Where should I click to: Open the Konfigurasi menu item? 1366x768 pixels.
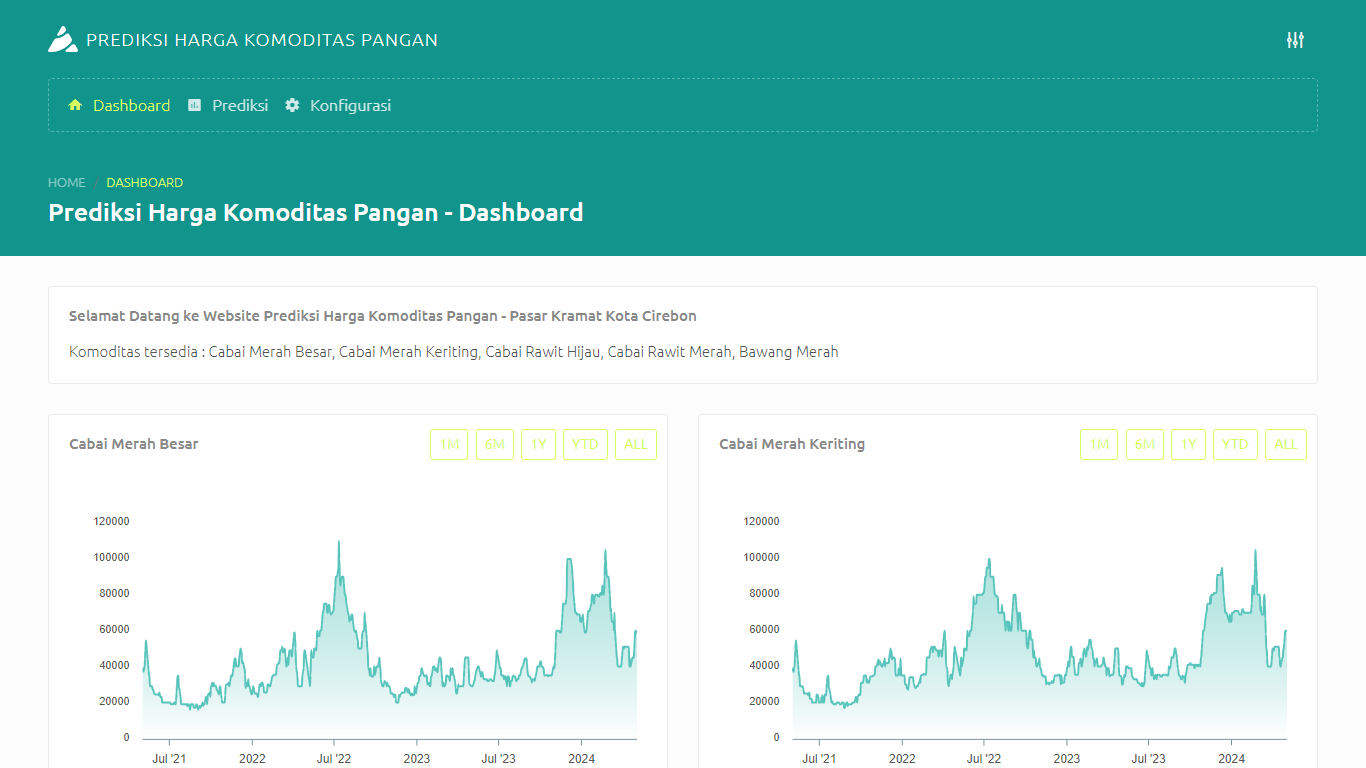click(x=350, y=105)
